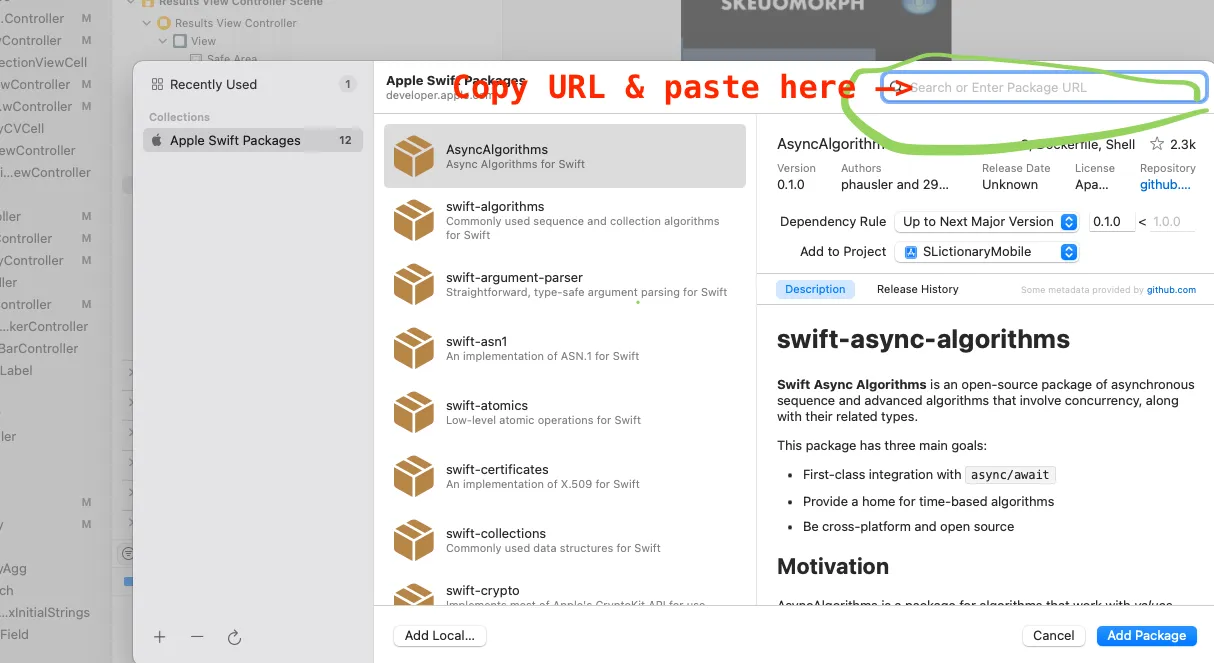
Task: Select the swift-collections package row
Action: [x=565, y=540]
